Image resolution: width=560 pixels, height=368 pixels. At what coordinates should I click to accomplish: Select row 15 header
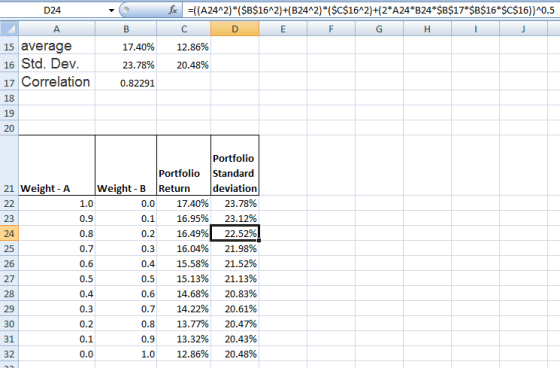pyautogui.click(x=9, y=46)
